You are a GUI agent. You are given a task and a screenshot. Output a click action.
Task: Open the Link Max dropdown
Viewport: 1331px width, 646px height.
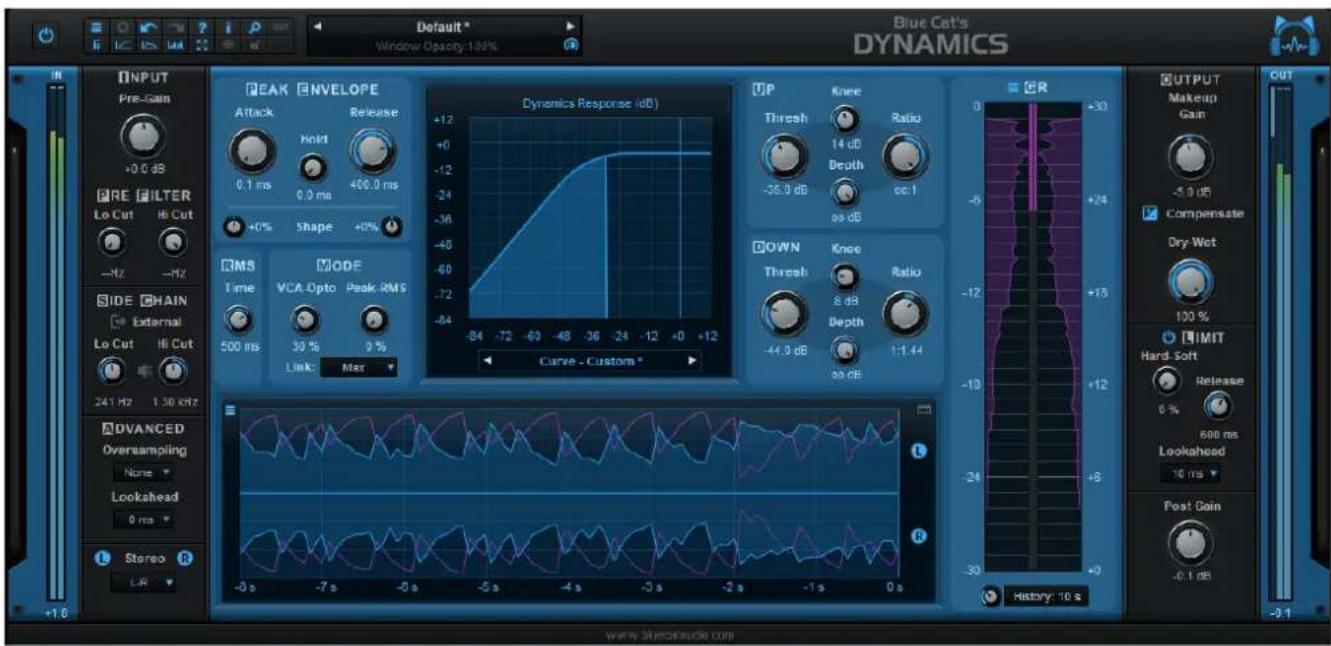[x=358, y=368]
